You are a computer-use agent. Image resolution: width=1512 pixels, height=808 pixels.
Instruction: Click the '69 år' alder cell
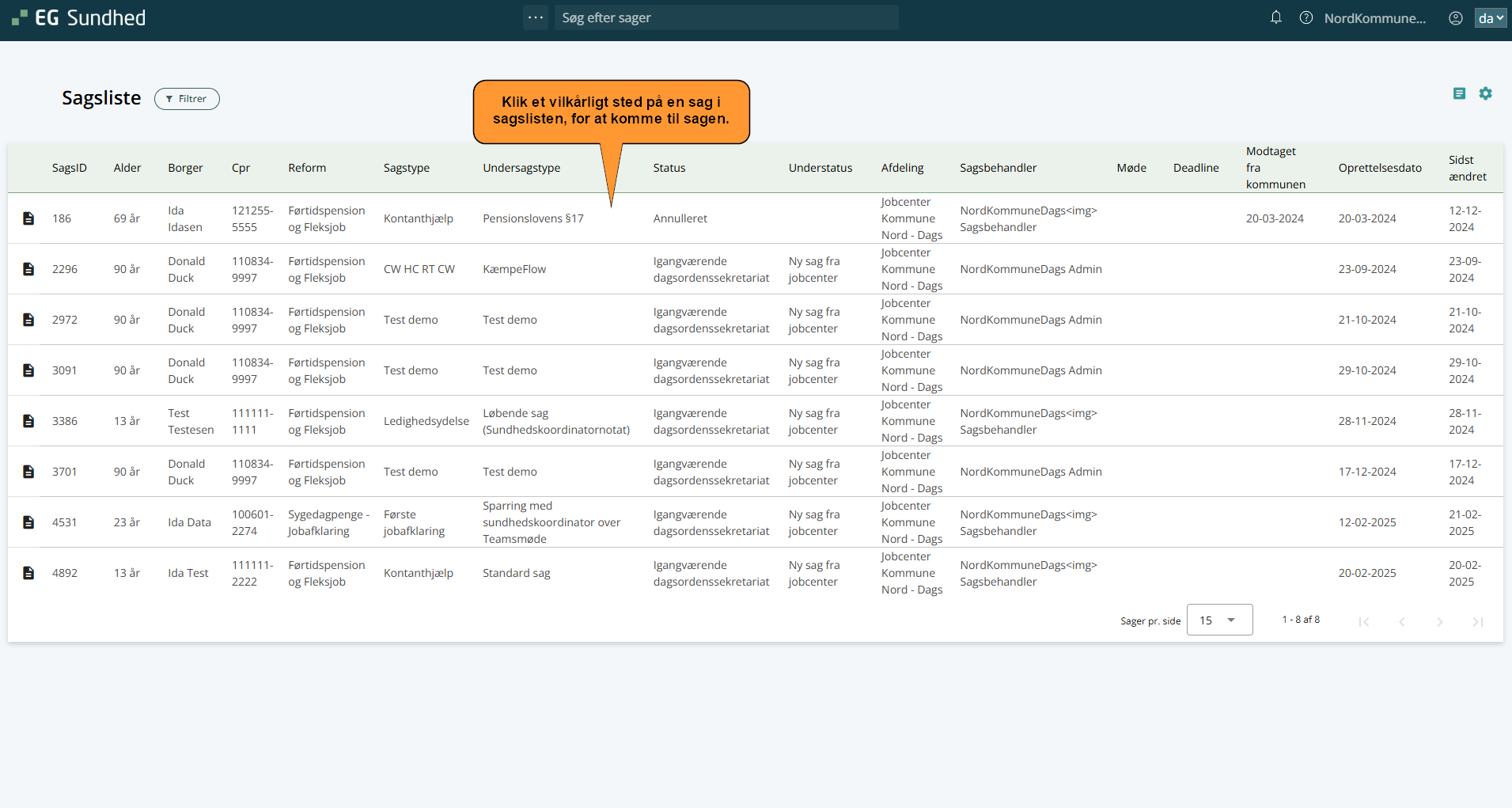click(127, 218)
